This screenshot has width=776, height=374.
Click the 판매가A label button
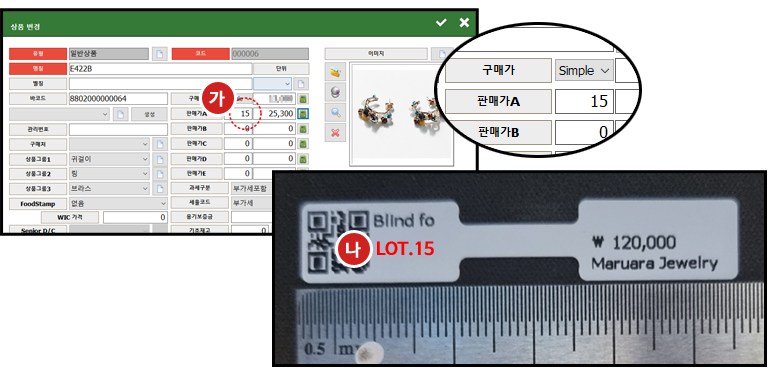click(x=196, y=114)
